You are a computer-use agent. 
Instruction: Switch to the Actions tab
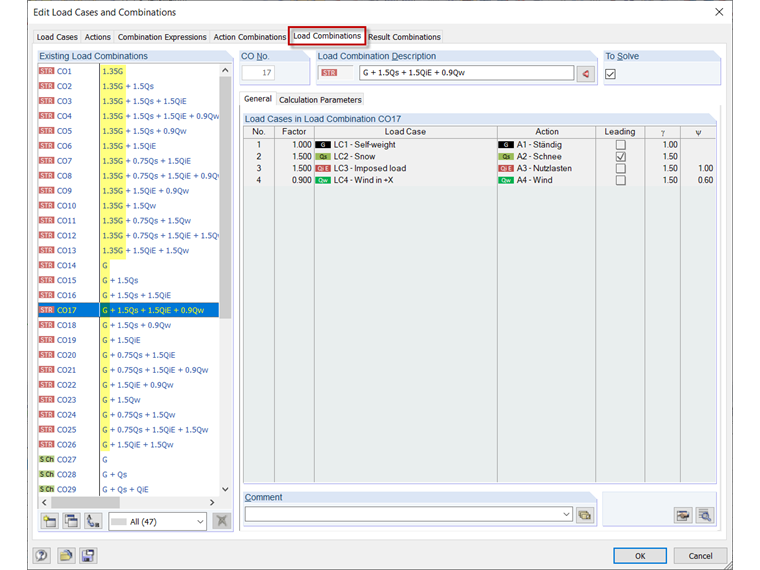pos(97,37)
